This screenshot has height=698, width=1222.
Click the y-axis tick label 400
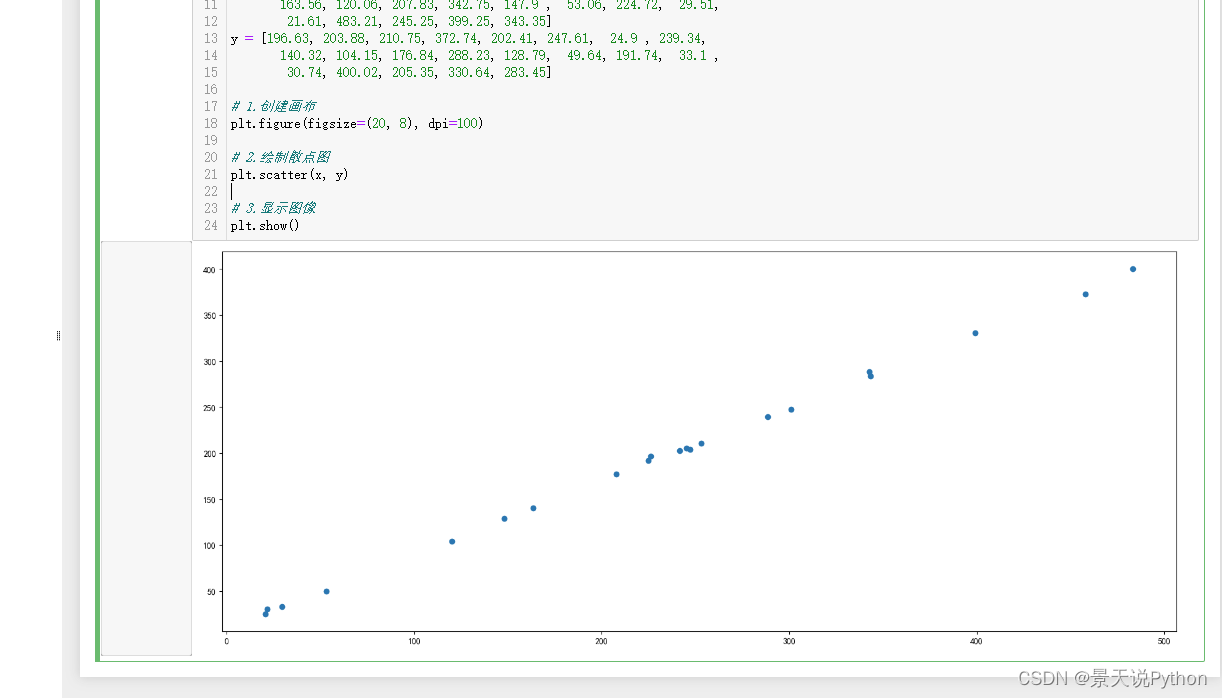pos(208,270)
